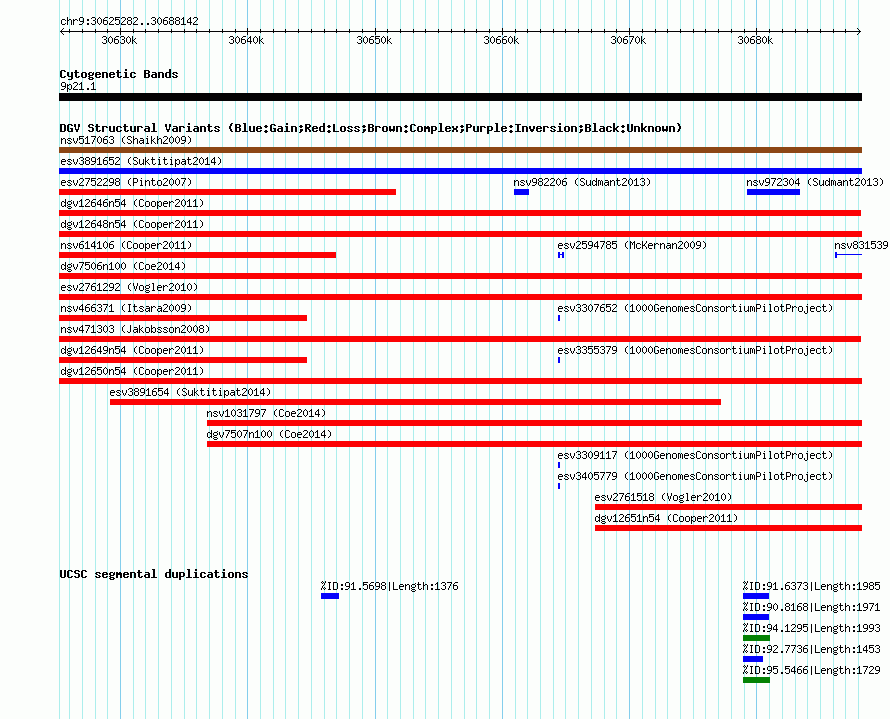Select the esv3891654 (Suktitipat2014) label
The width and height of the screenshot is (890, 719).
click(190, 392)
